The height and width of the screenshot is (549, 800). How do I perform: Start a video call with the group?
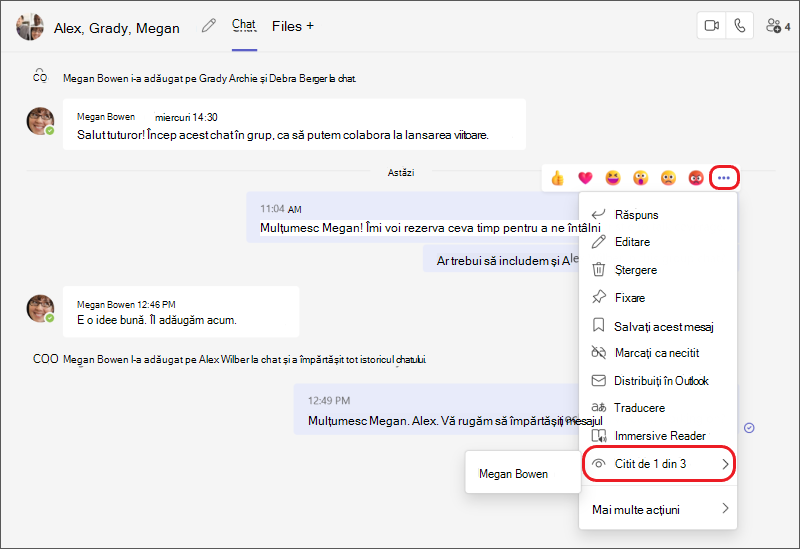click(711, 26)
